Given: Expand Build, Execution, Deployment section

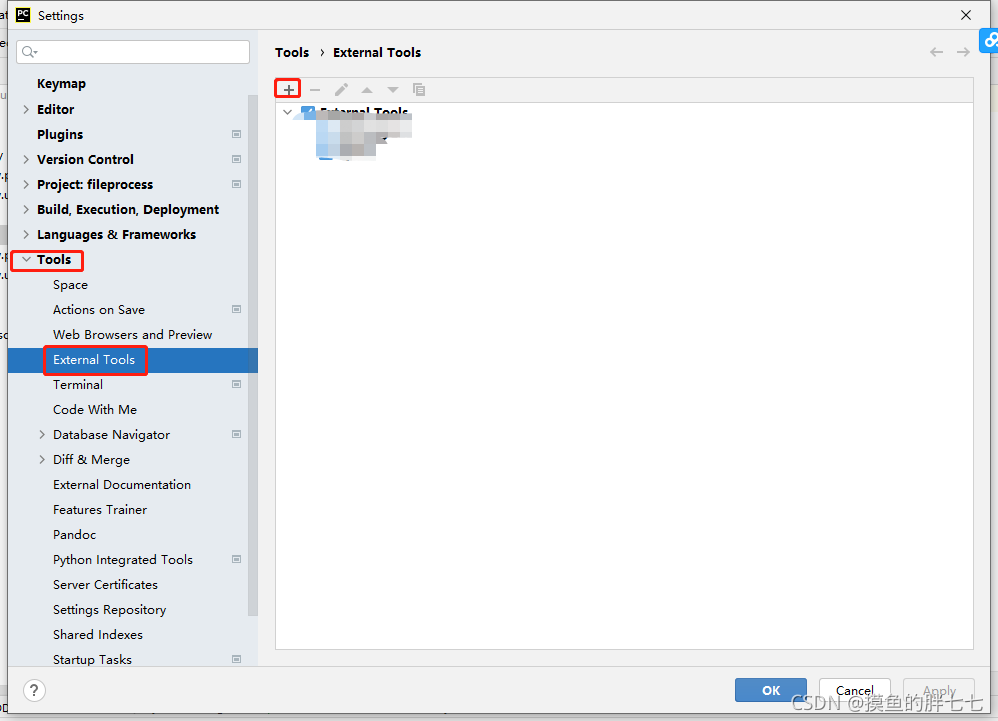Looking at the screenshot, I should (x=26, y=209).
